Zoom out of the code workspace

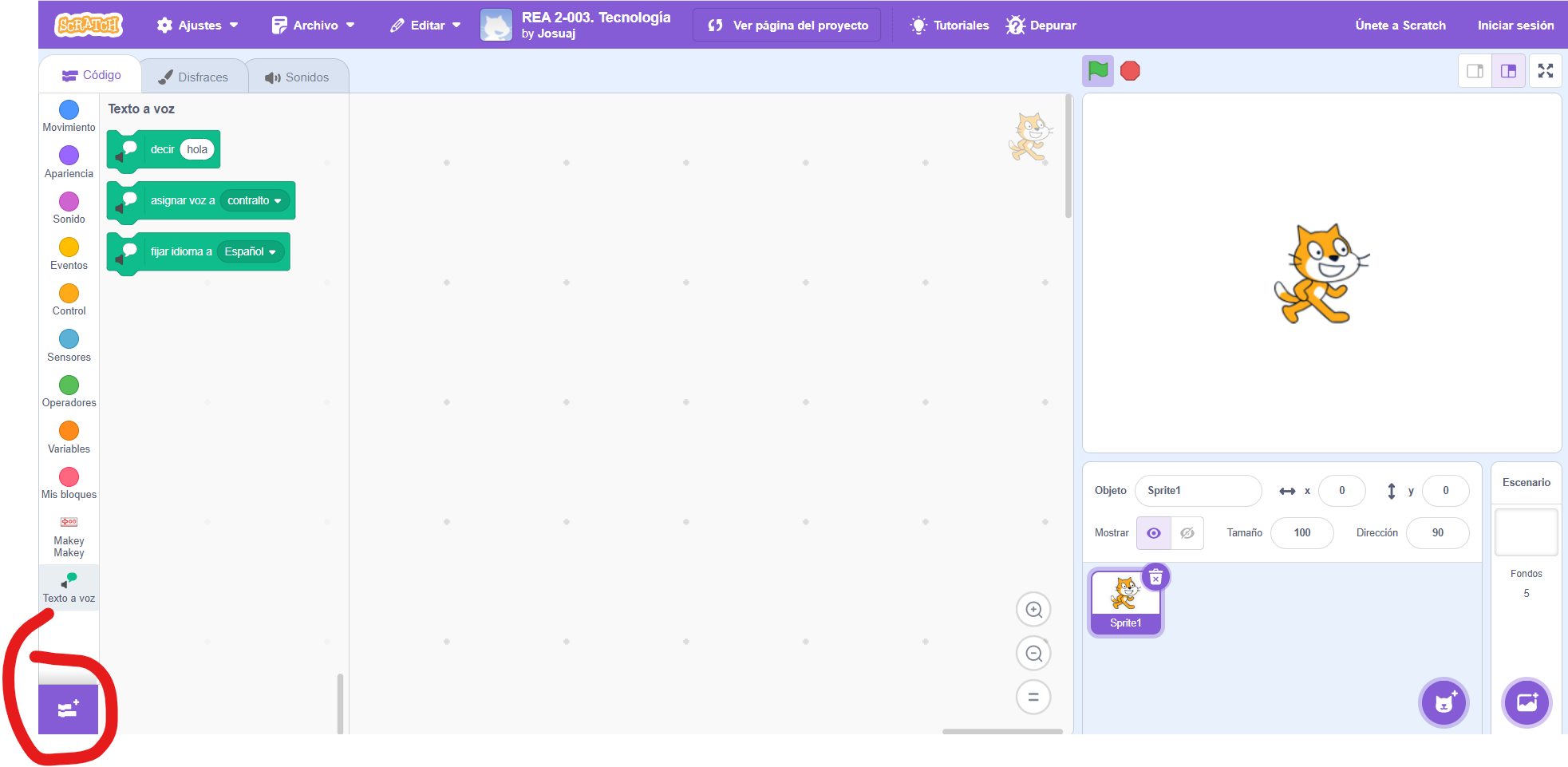1033,654
